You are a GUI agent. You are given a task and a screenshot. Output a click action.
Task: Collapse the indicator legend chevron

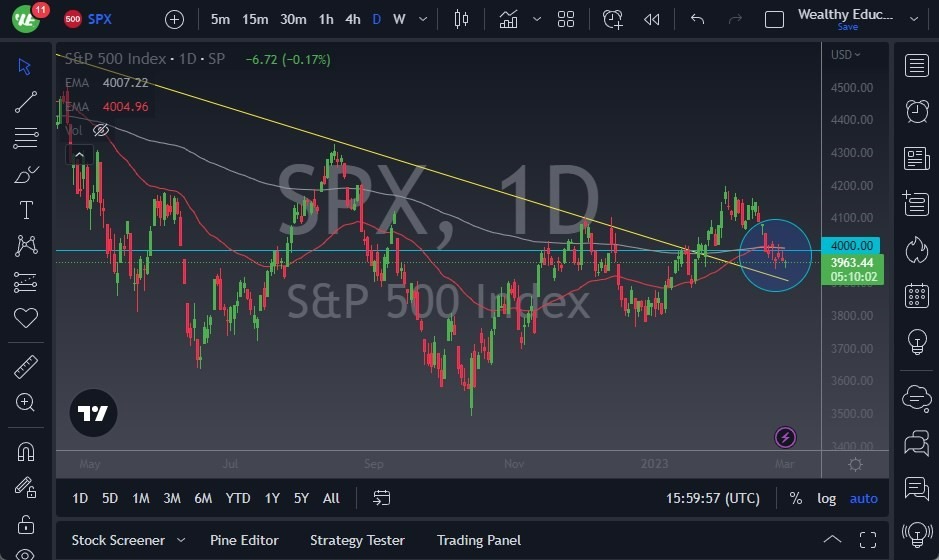point(79,155)
